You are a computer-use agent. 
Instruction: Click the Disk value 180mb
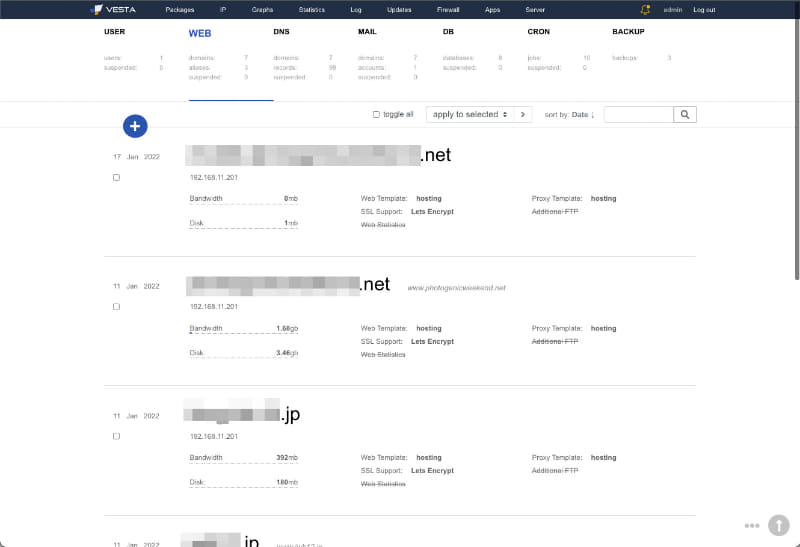[287, 482]
